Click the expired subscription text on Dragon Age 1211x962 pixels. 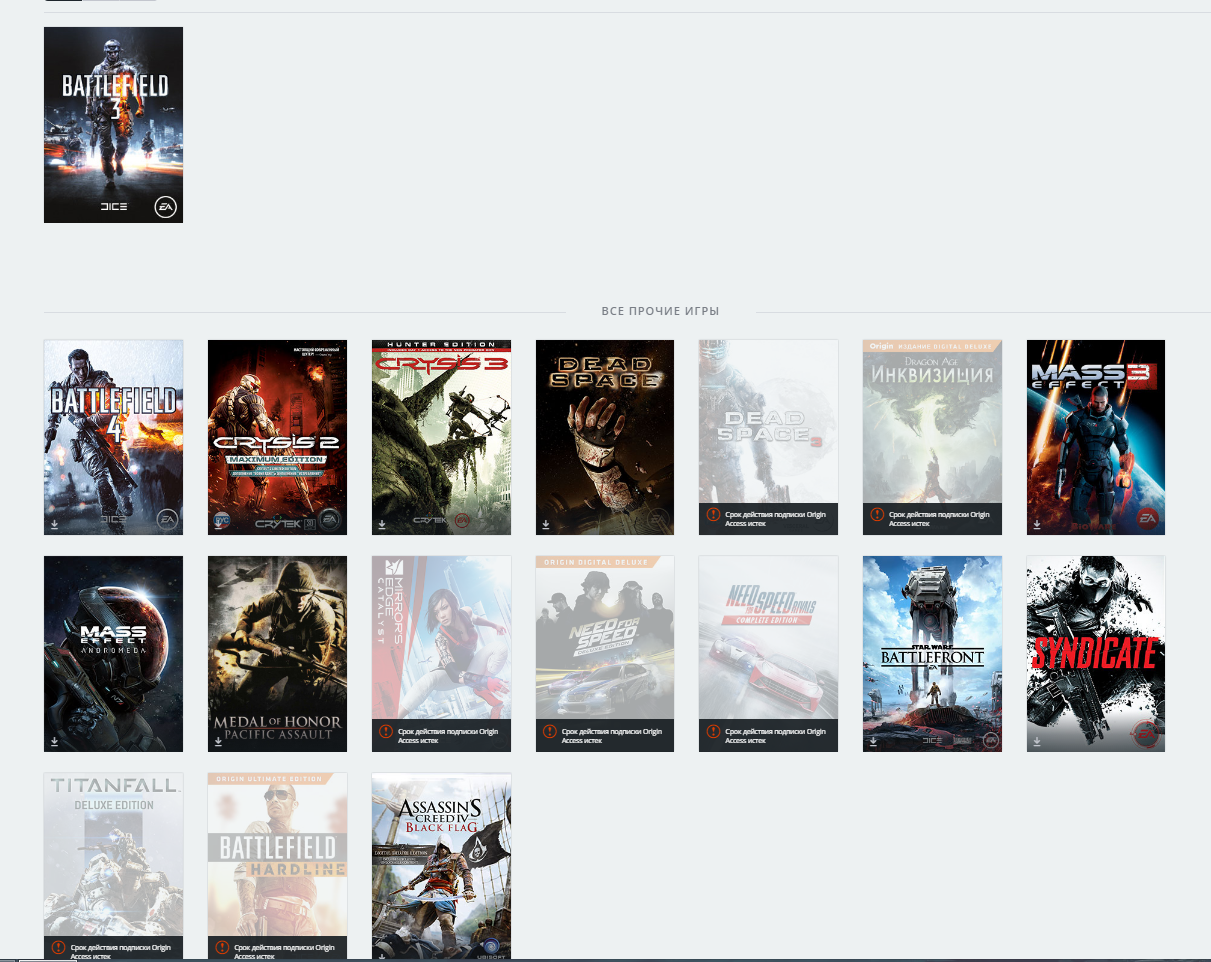click(940, 519)
